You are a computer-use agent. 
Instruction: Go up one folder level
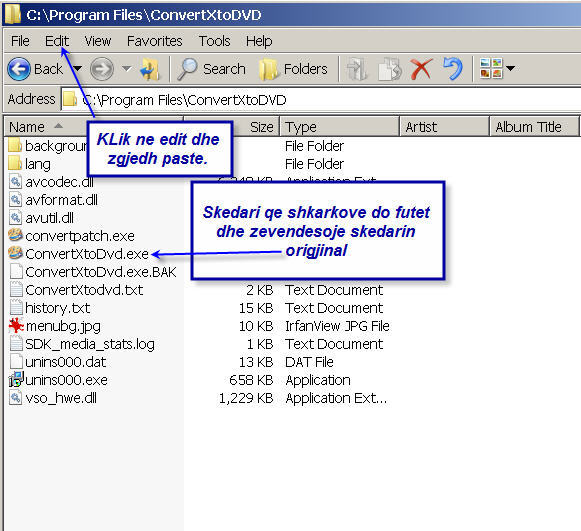(x=150, y=69)
